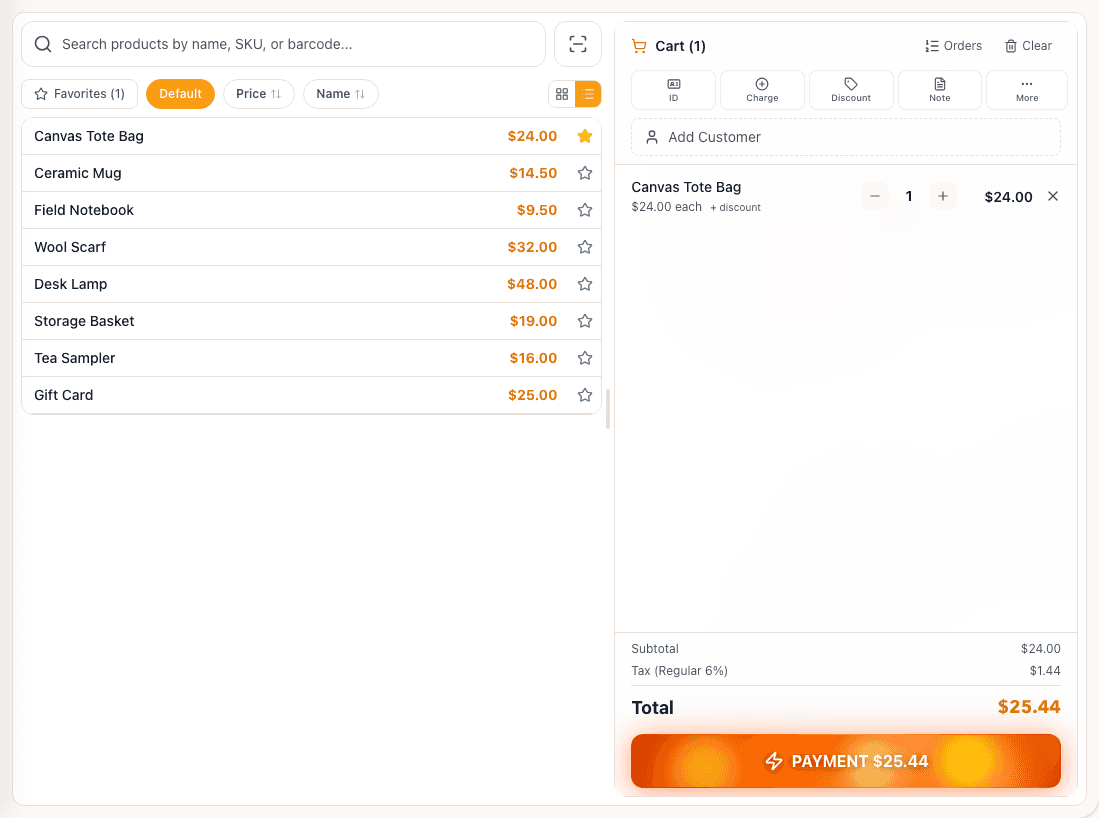Add a Charge to the cart
Screen dimensions: 1099x818
763,90
